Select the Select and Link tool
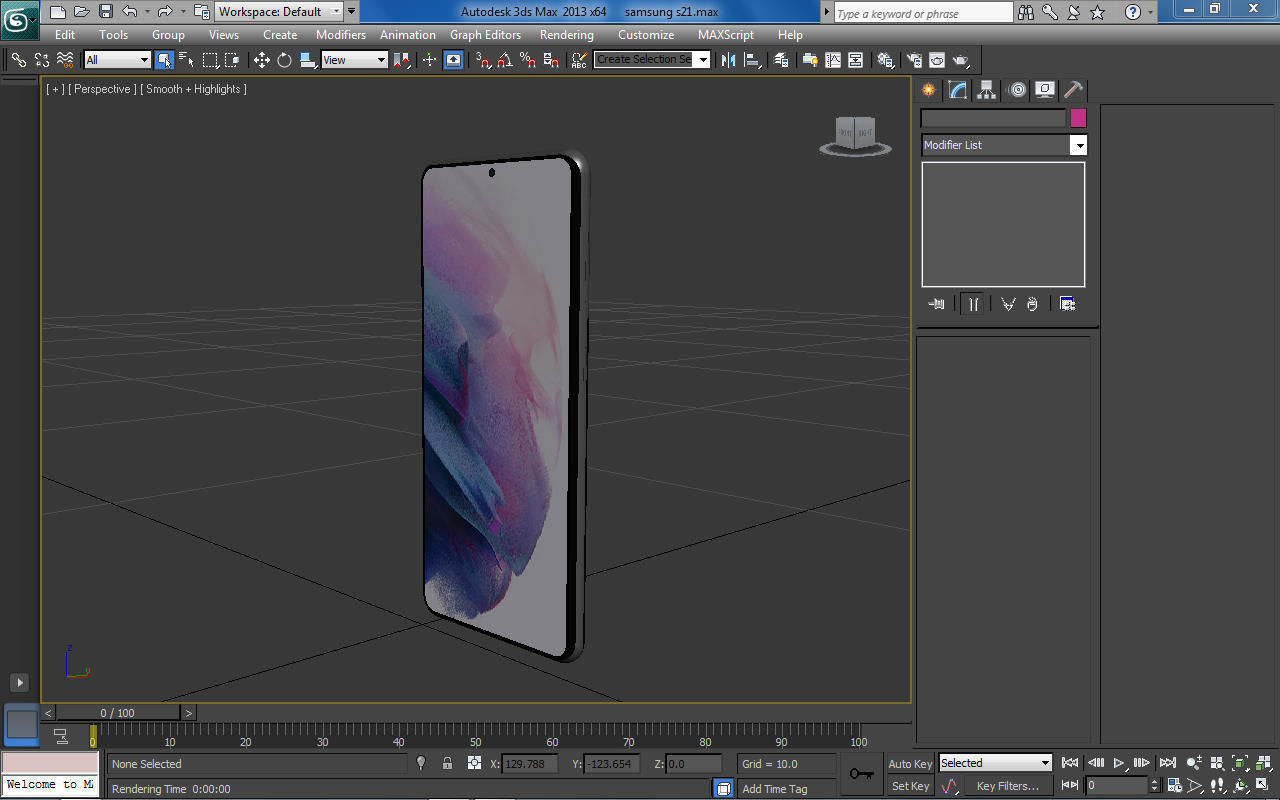1280x800 pixels. (18, 60)
